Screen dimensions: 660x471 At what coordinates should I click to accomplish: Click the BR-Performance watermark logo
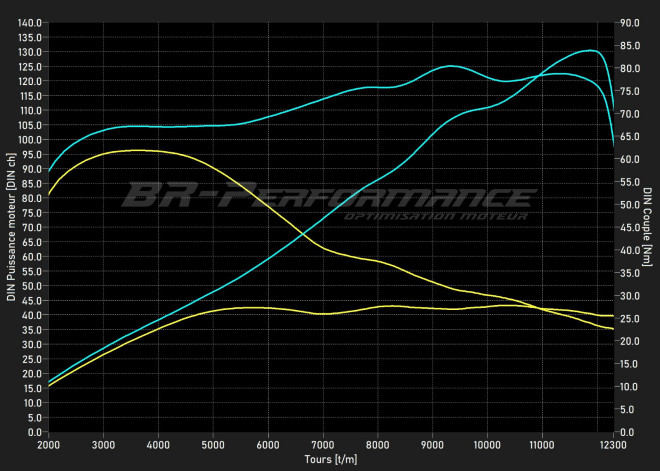[328, 192]
